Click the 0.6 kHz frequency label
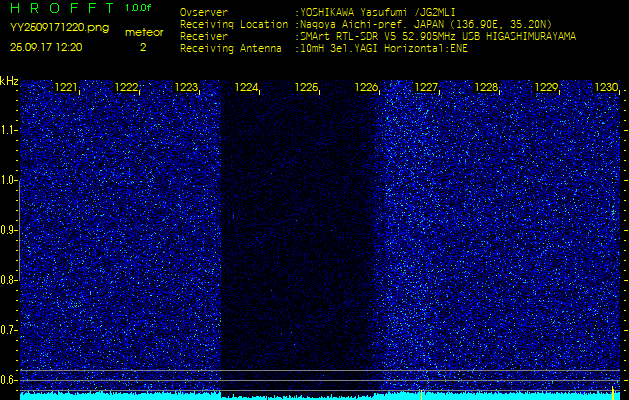629x400 pixels. pyautogui.click(x=8, y=380)
